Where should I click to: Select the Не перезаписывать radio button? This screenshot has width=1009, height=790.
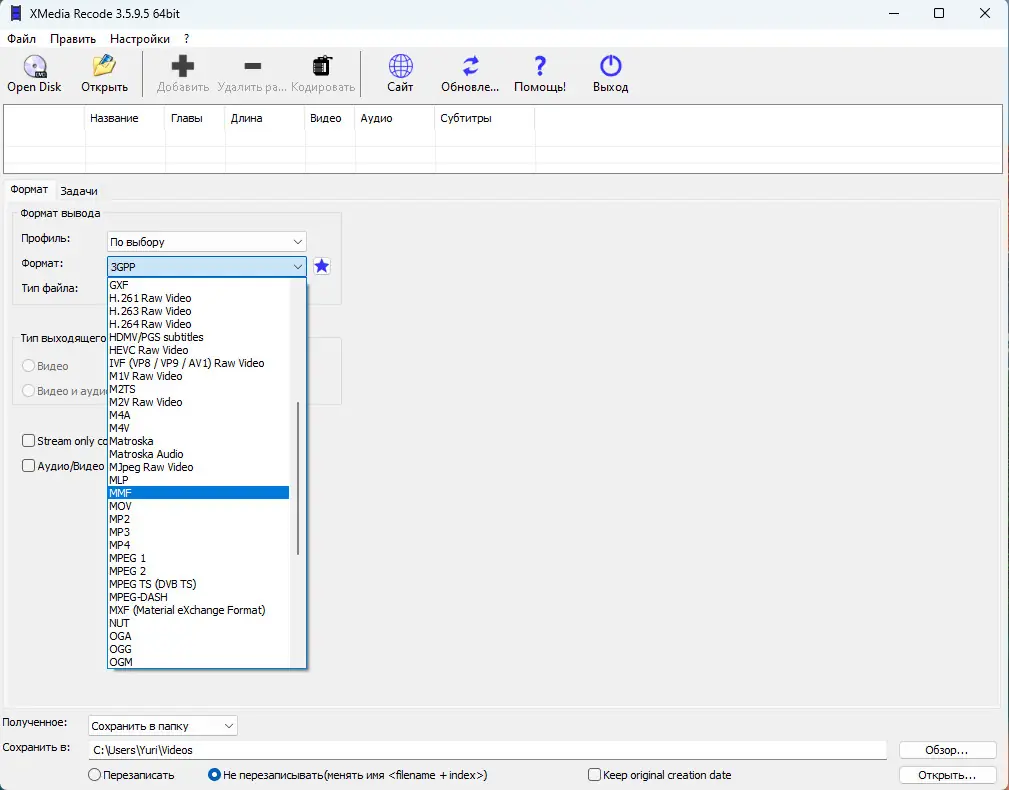coord(214,775)
